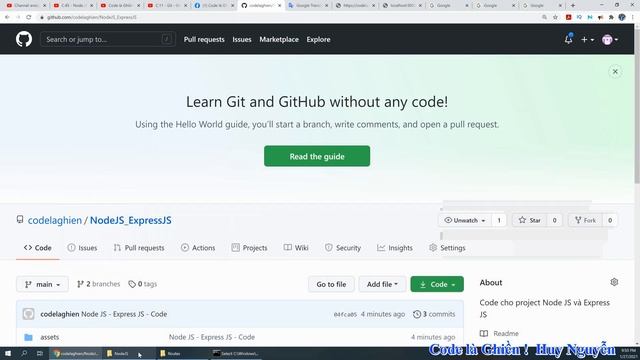Open a new browser tab
640x360 pixels.
[x=573, y=5]
